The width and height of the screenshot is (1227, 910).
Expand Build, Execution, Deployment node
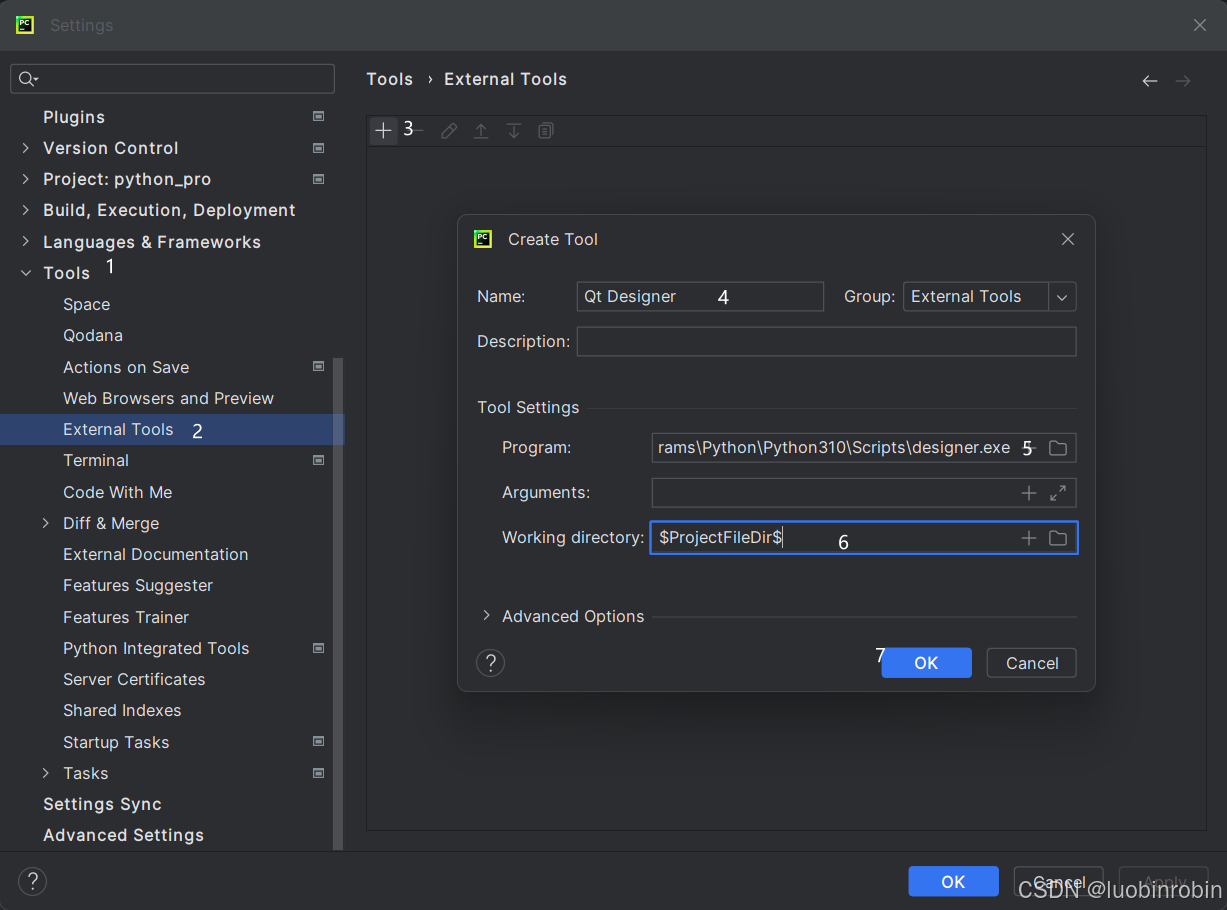click(x=26, y=210)
